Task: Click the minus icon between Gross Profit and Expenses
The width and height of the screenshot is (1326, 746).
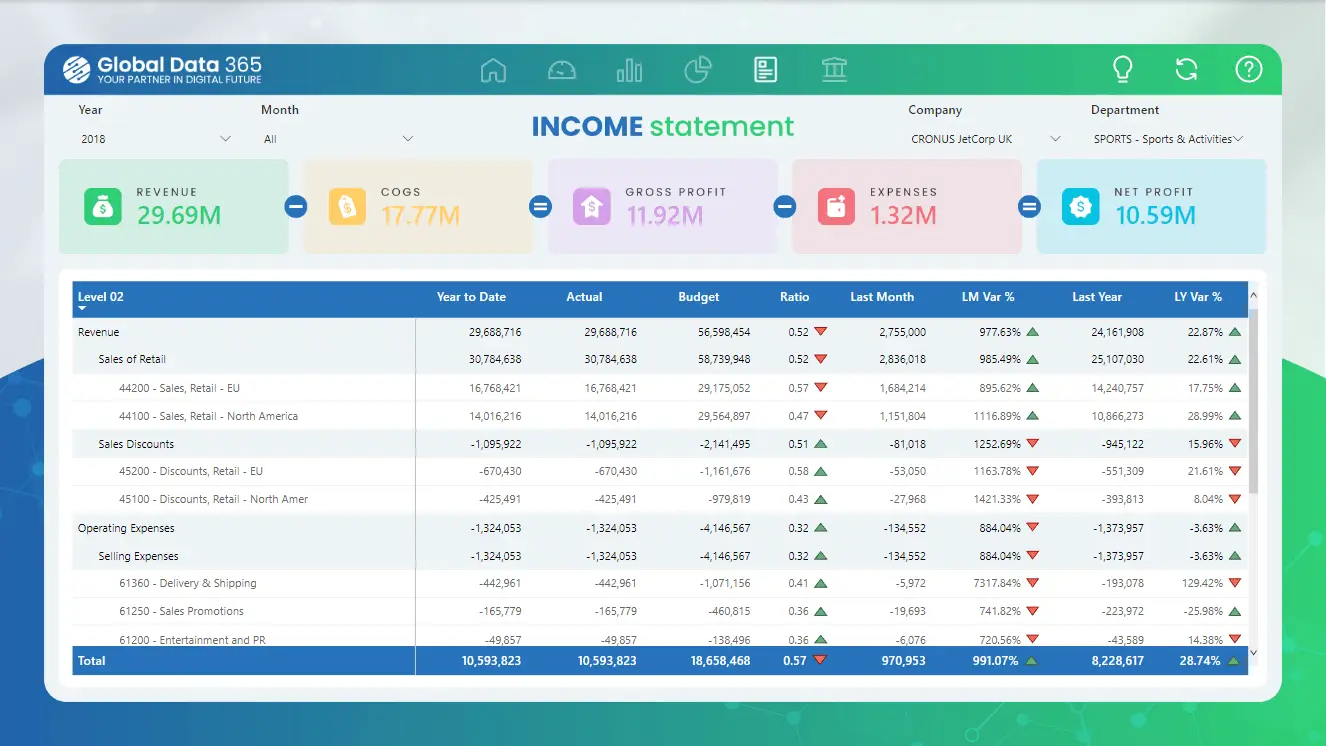Action: click(785, 207)
